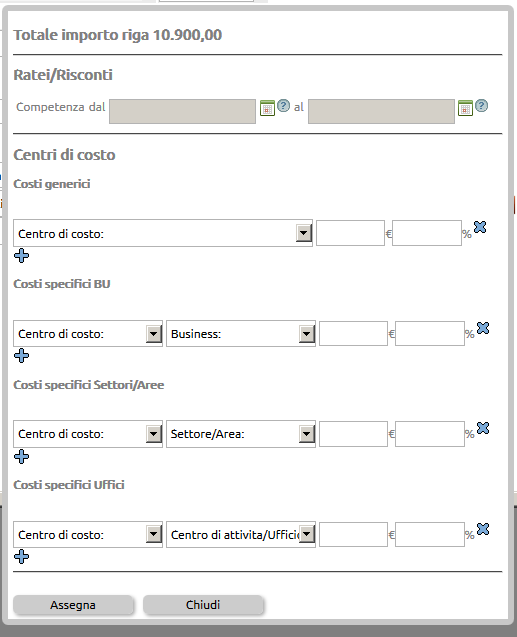Viewport: 517px width, 637px height.
Task: Remove the Costi specifici BU row
Action: click(x=483, y=328)
